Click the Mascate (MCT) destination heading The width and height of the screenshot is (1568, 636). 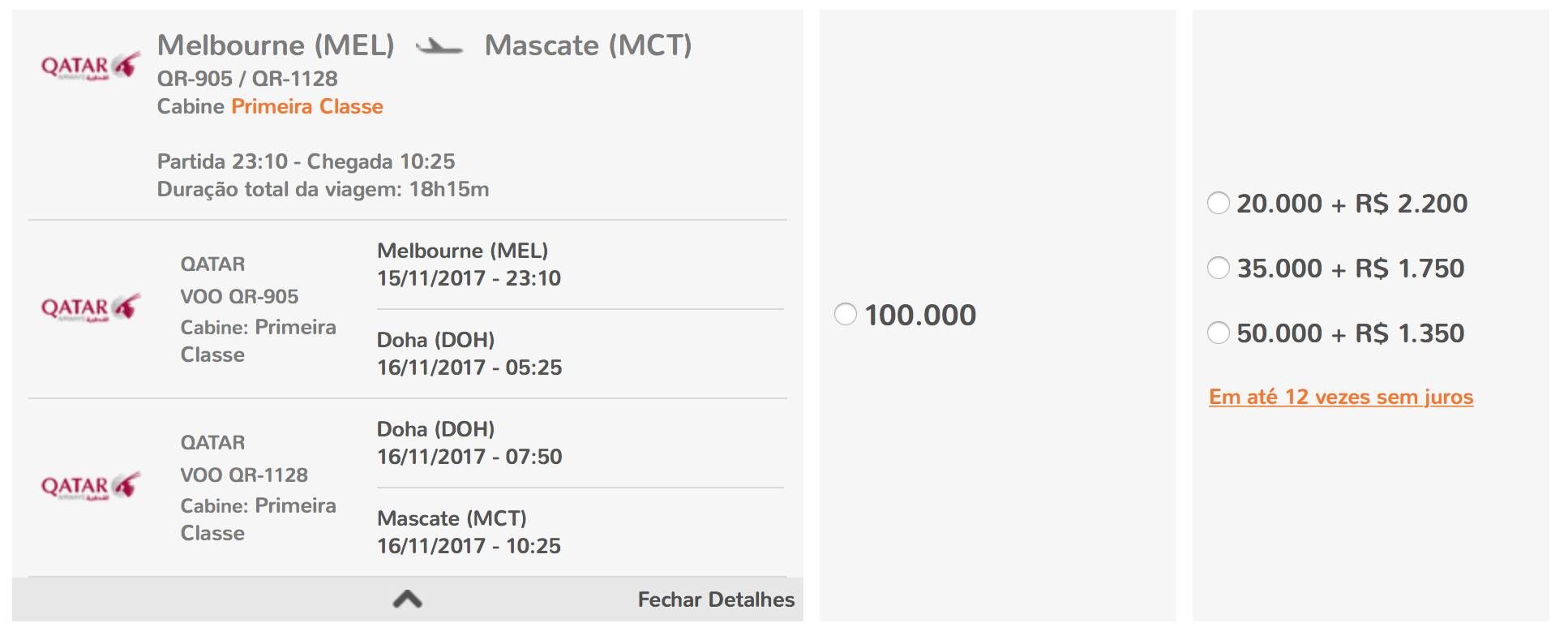point(588,45)
